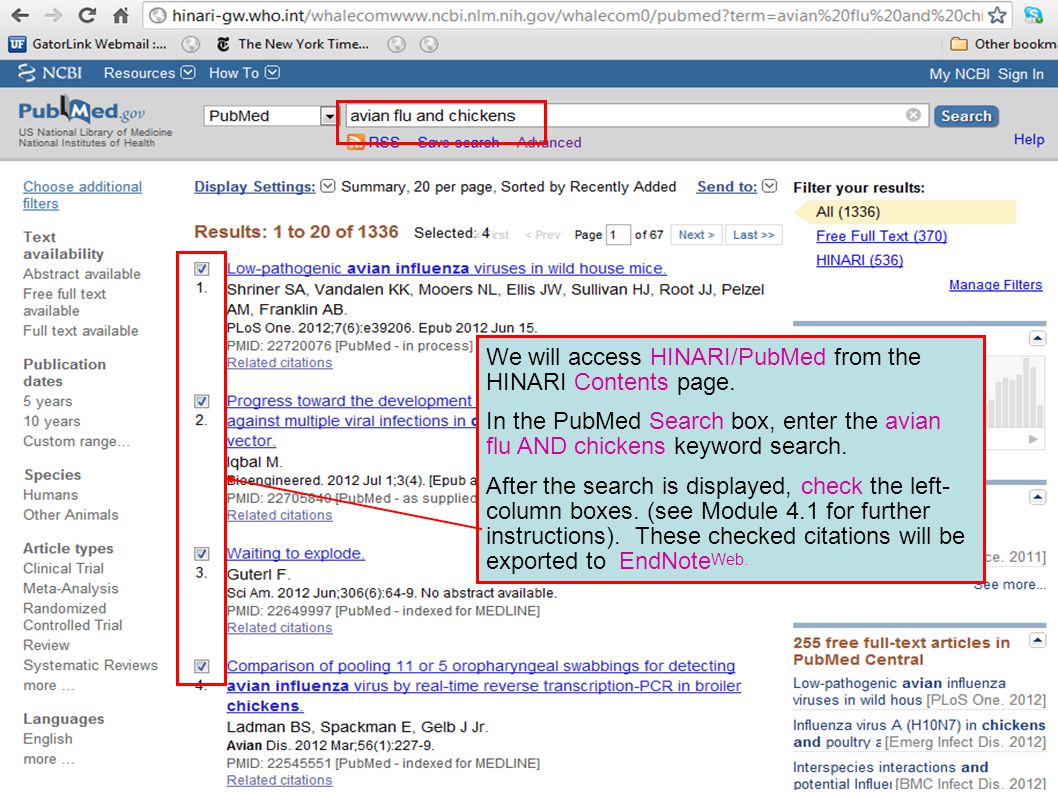Image resolution: width=1058 pixels, height=793 pixels.
Task: Filter by Meta-Analysis article type
Action: tap(70, 589)
